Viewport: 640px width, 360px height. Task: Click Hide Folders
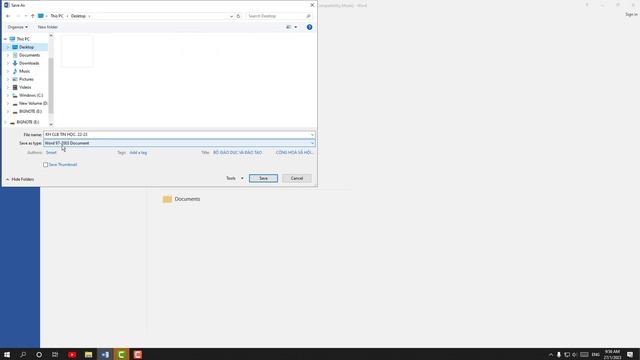click(x=20, y=179)
